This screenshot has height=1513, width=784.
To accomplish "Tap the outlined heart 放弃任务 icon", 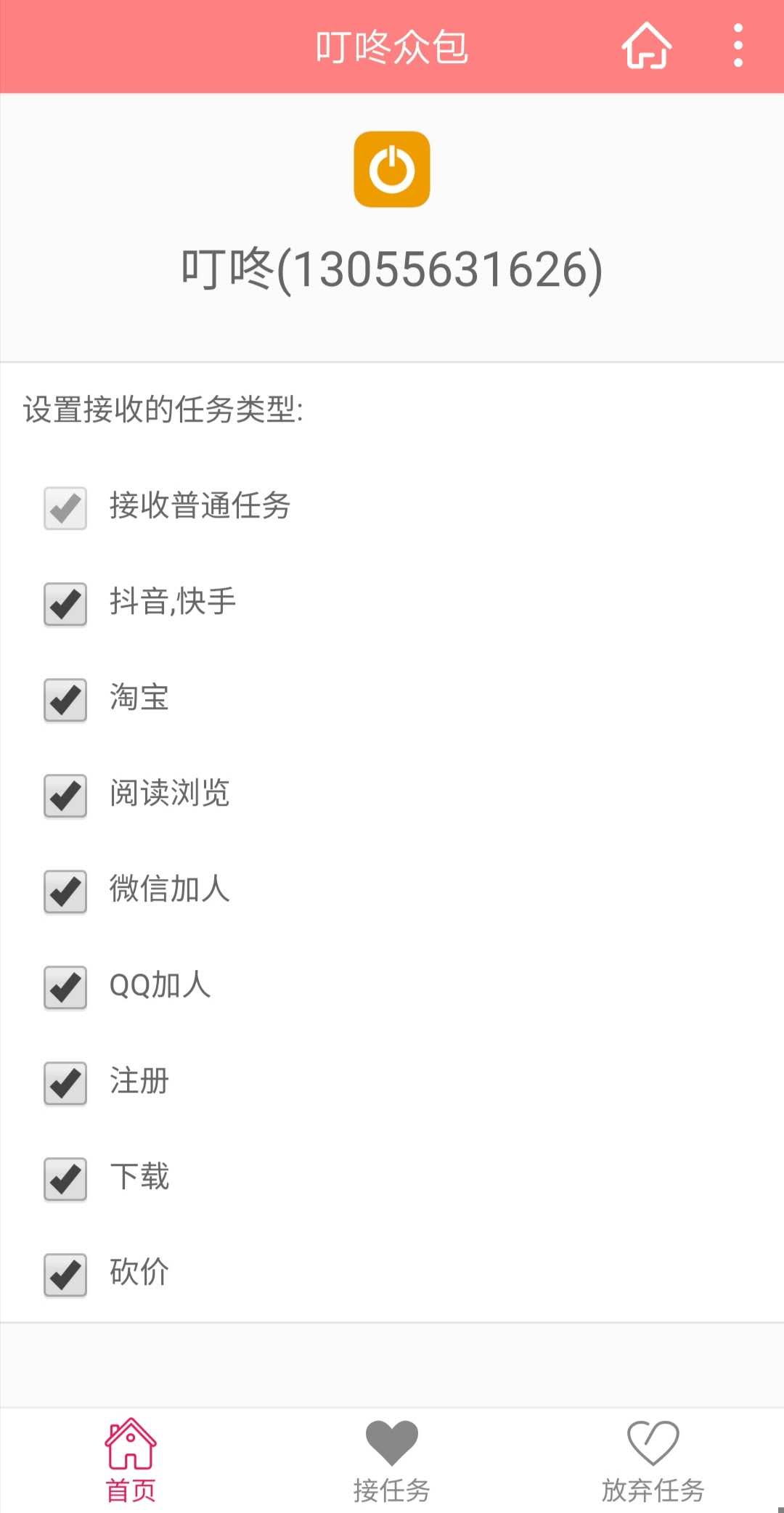I will pos(653,1443).
